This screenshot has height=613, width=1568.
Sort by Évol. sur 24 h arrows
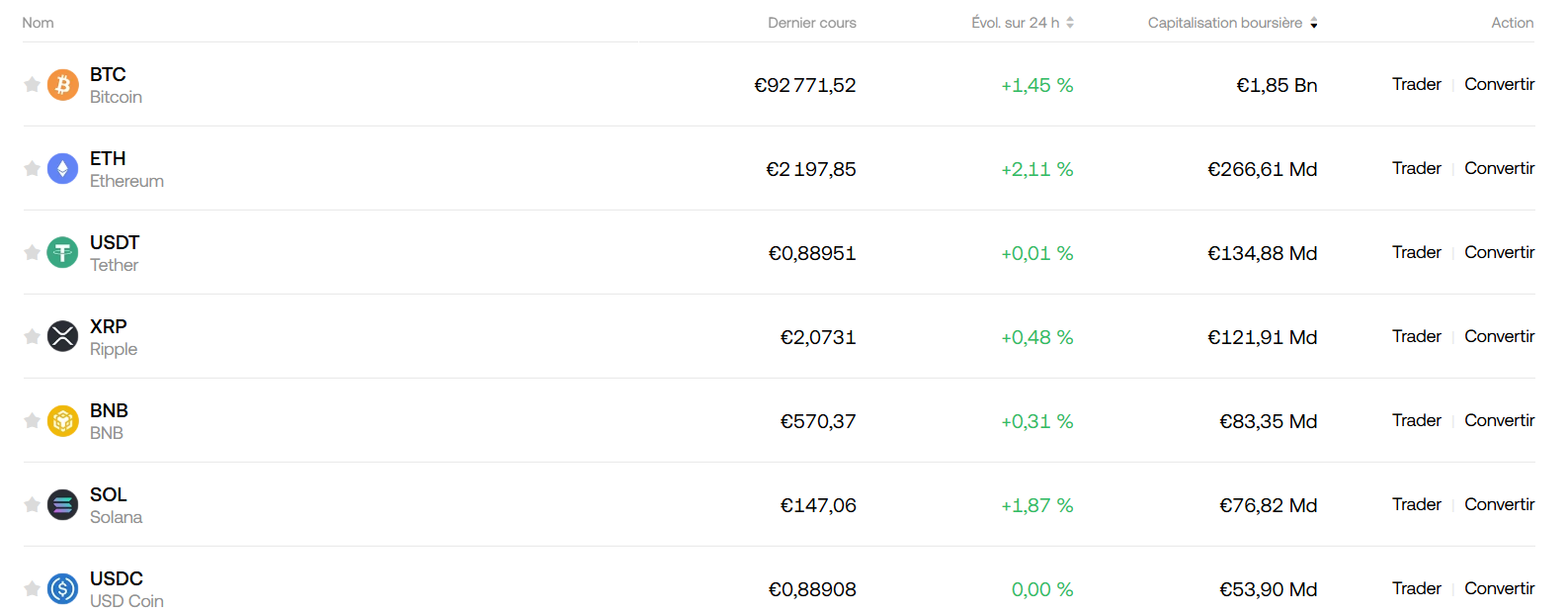[1070, 23]
